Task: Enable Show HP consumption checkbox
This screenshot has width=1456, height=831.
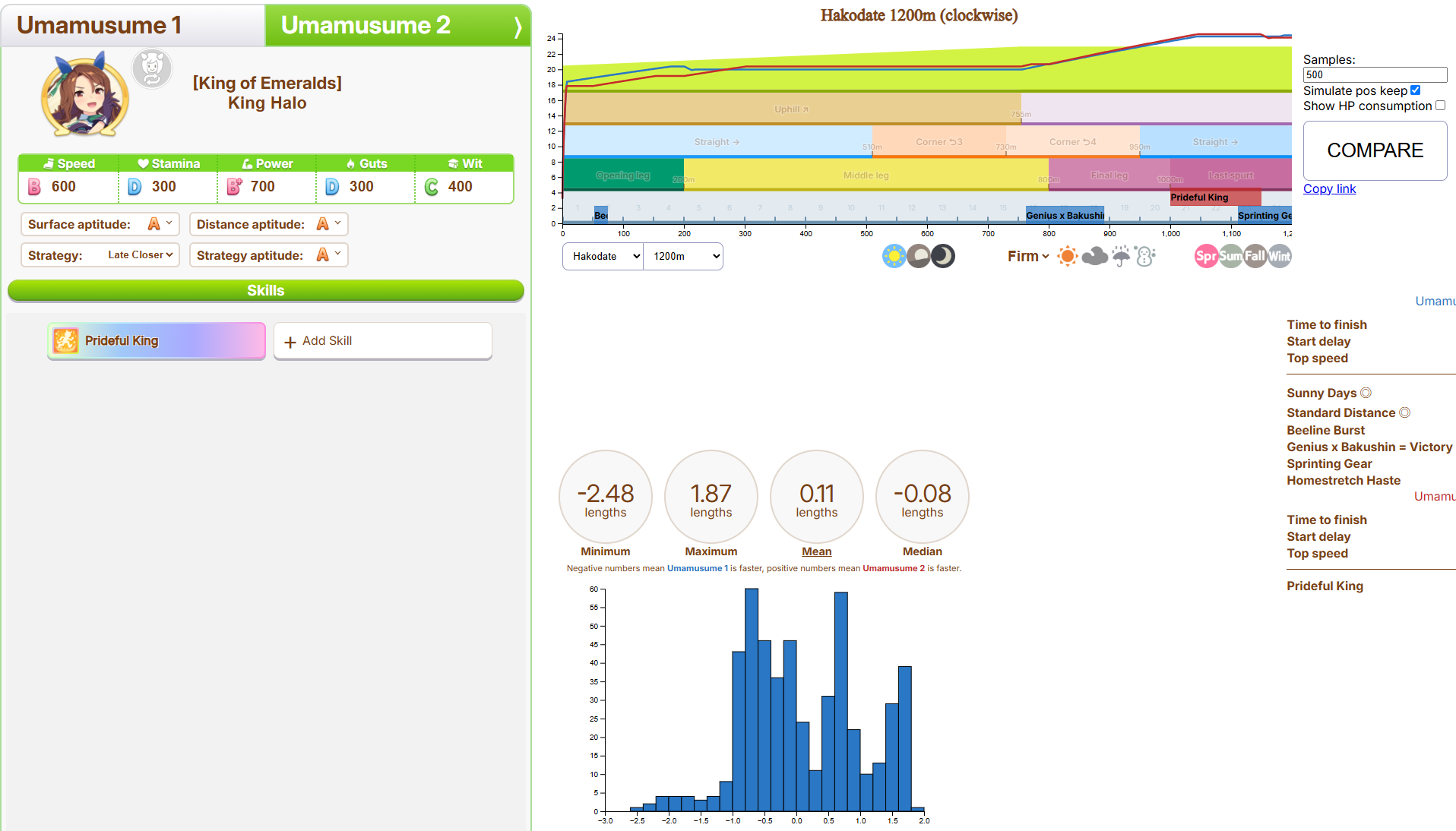Action: pyautogui.click(x=1440, y=106)
